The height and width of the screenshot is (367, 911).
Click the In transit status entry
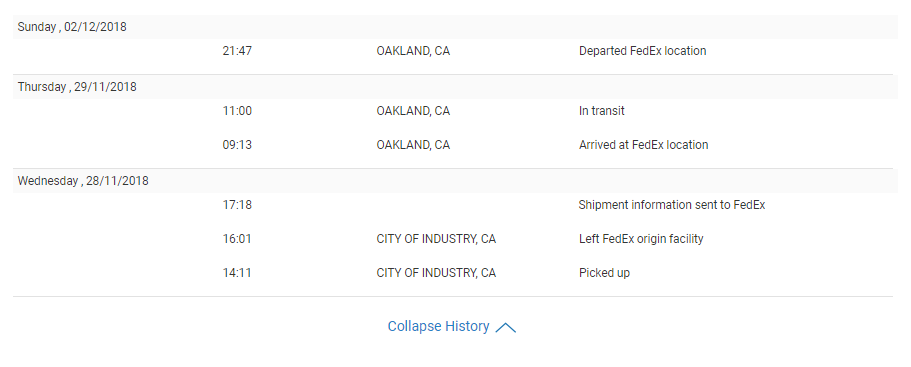coord(601,110)
